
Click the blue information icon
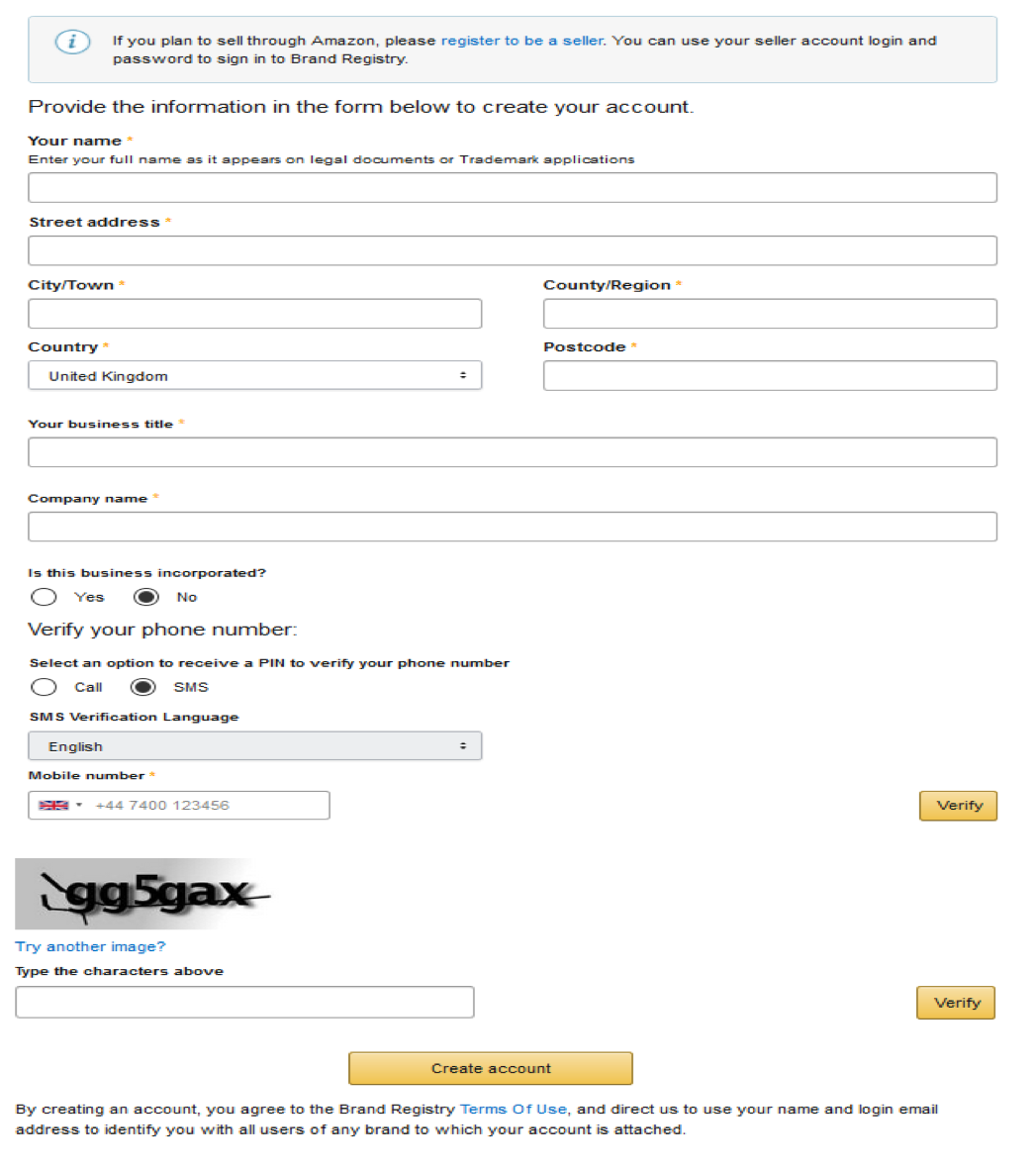click(72, 42)
